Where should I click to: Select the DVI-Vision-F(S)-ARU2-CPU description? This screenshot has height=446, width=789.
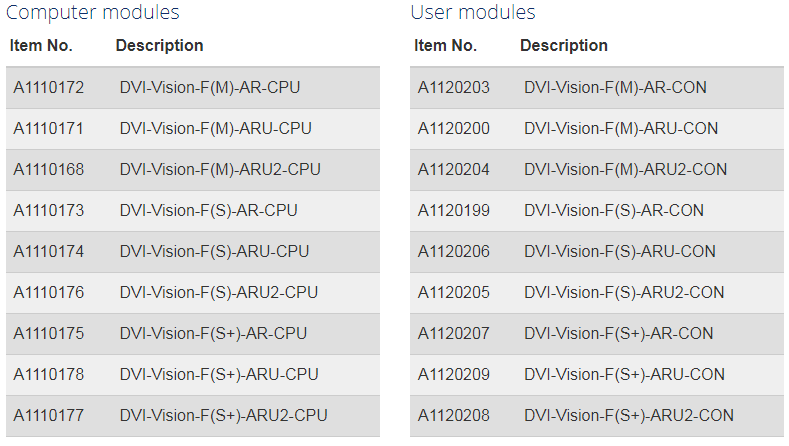(218, 292)
